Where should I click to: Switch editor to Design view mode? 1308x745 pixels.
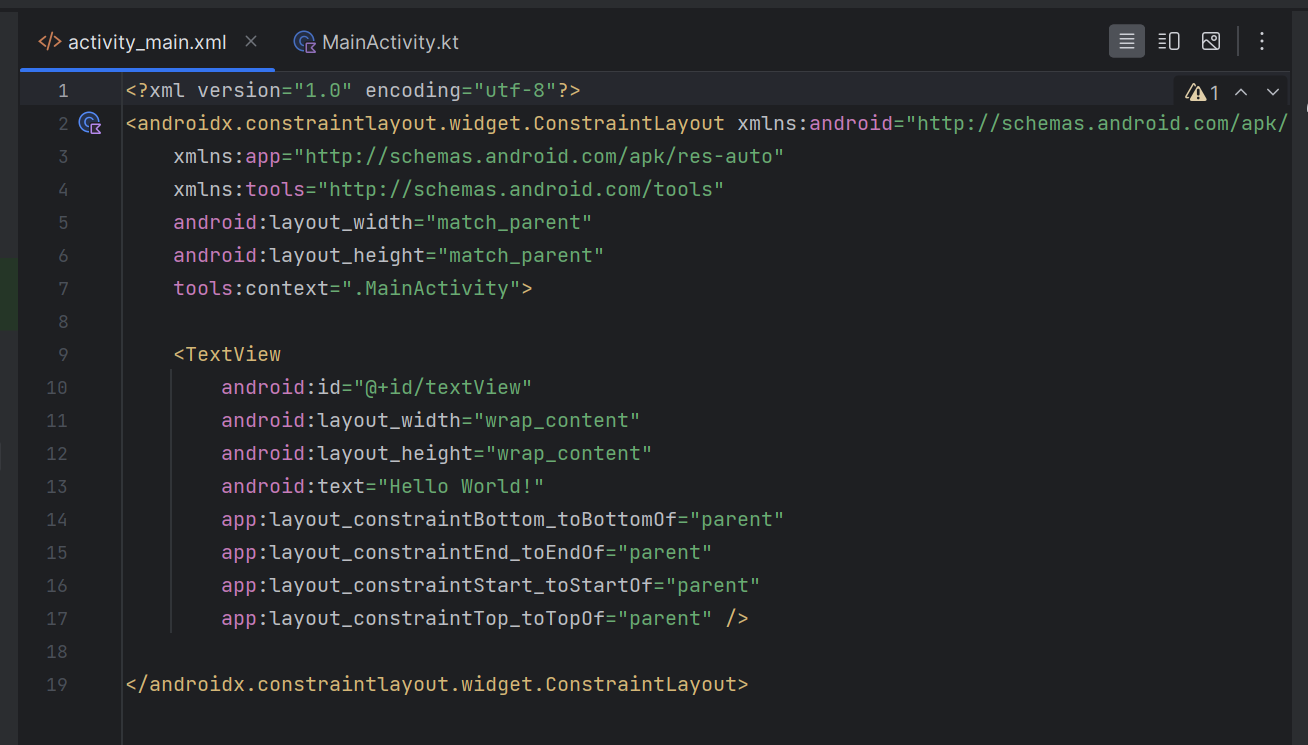(x=1211, y=41)
